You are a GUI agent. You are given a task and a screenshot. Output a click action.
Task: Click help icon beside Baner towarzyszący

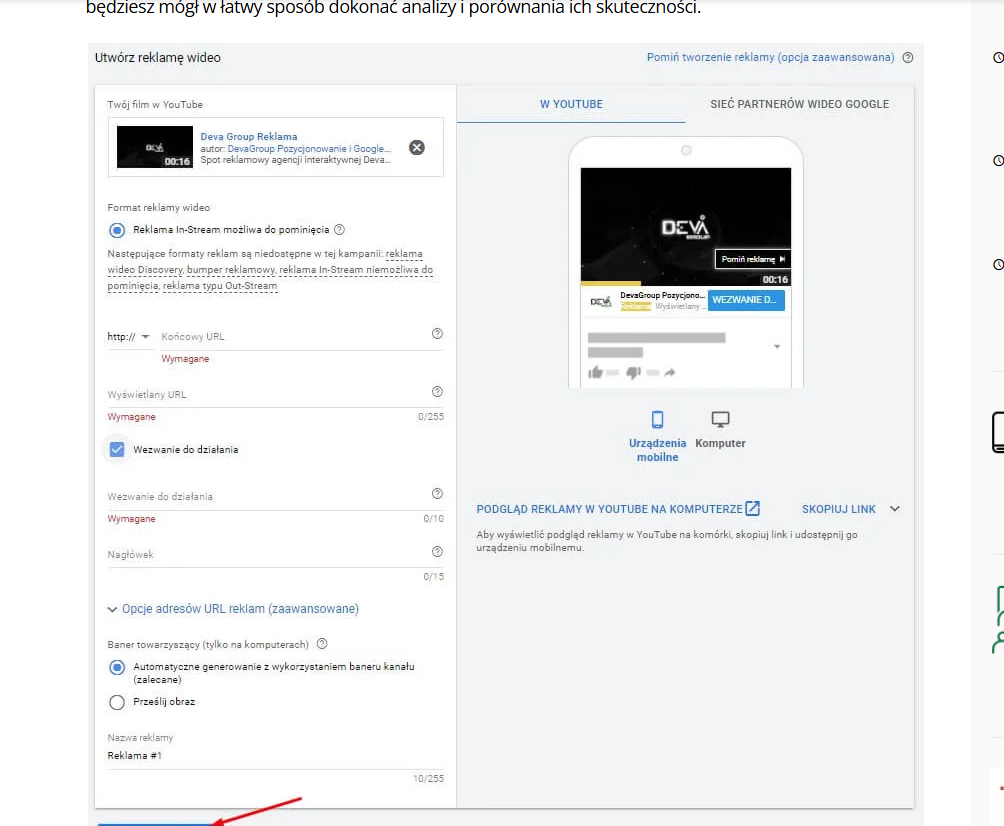point(322,645)
